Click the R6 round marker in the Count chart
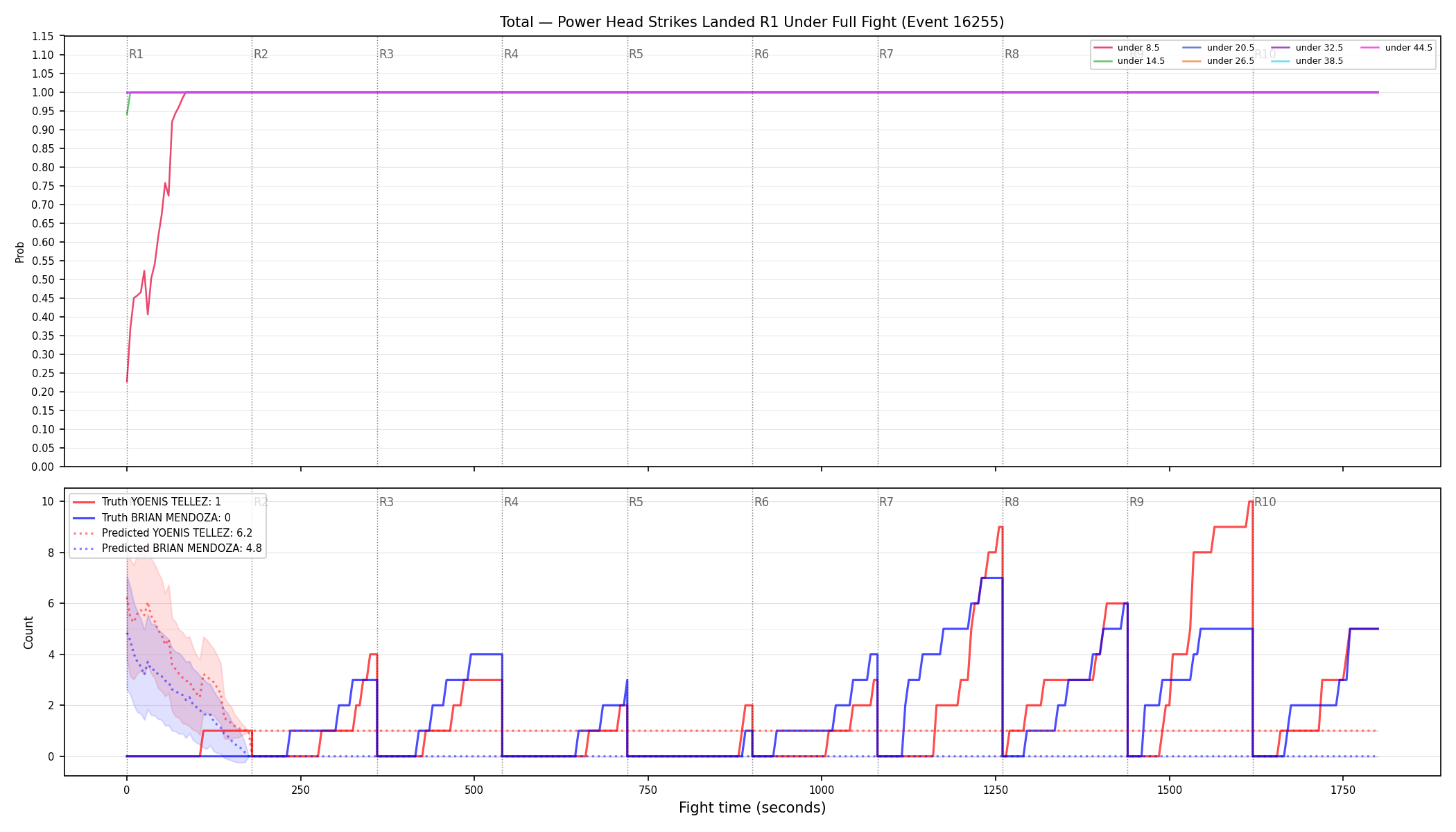1456x832 pixels. [x=761, y=502]
